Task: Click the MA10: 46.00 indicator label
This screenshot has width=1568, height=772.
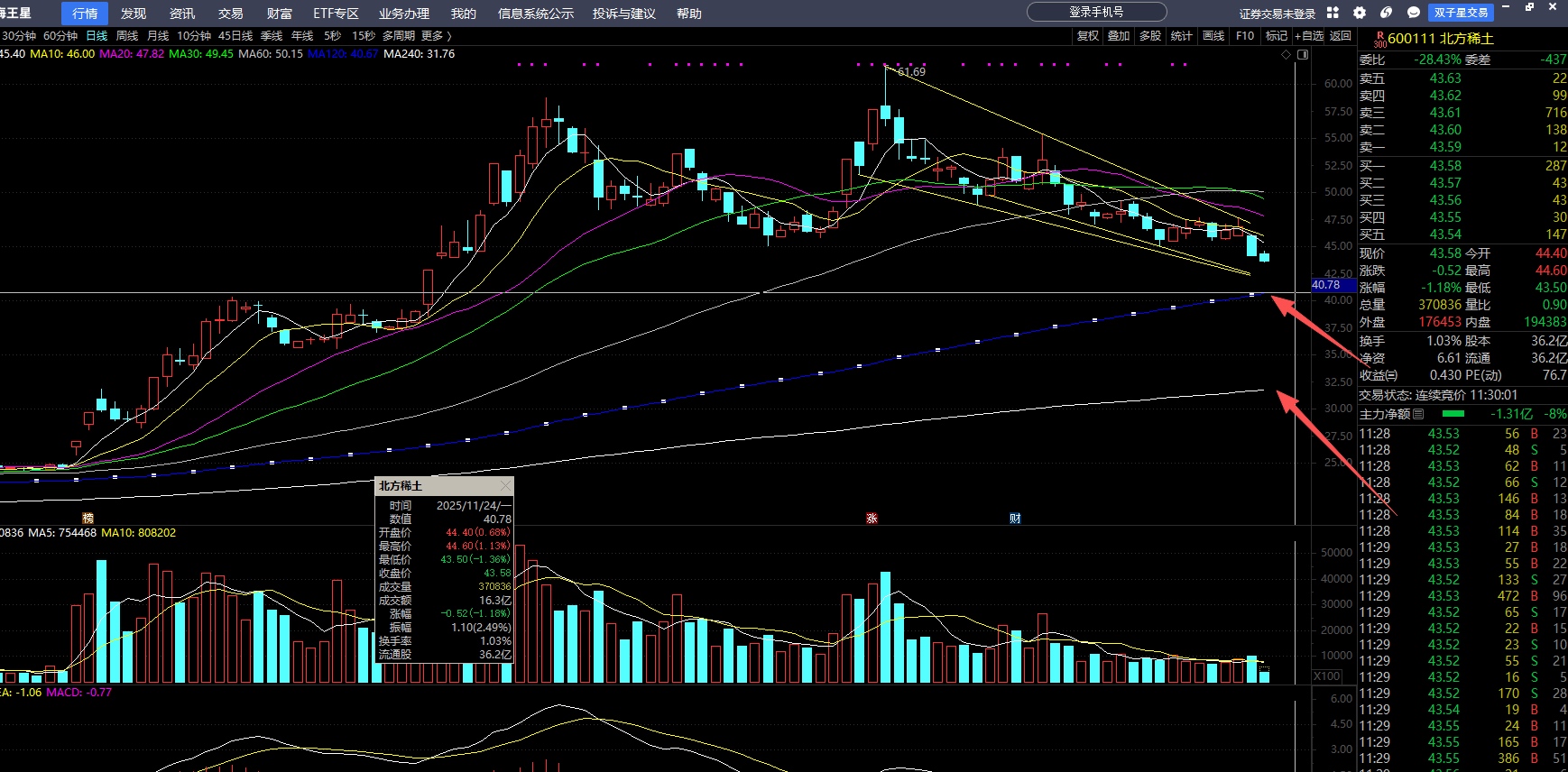Action: point(62,54)
